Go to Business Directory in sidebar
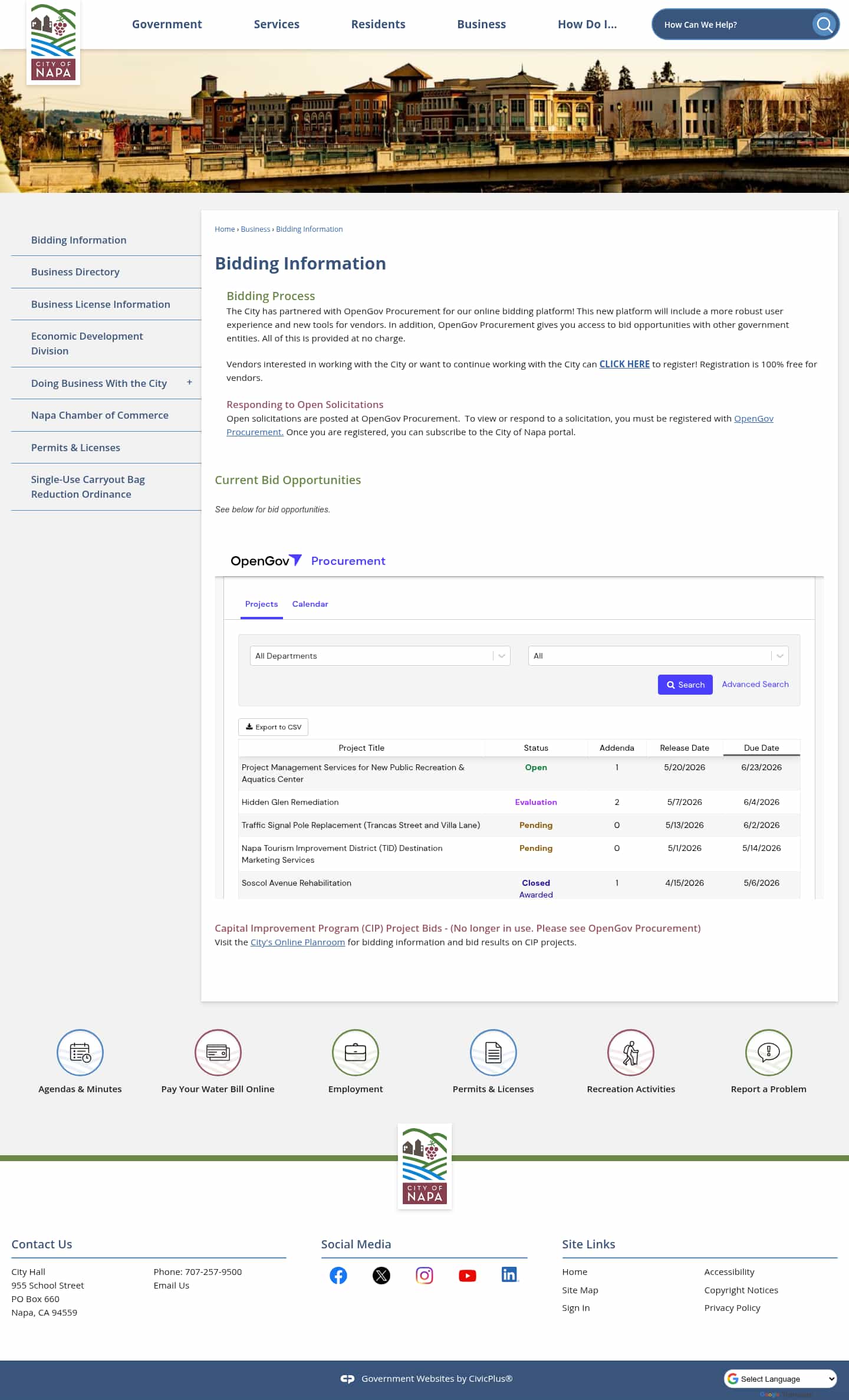This screenshot has height=1400, width=849. 75,272
